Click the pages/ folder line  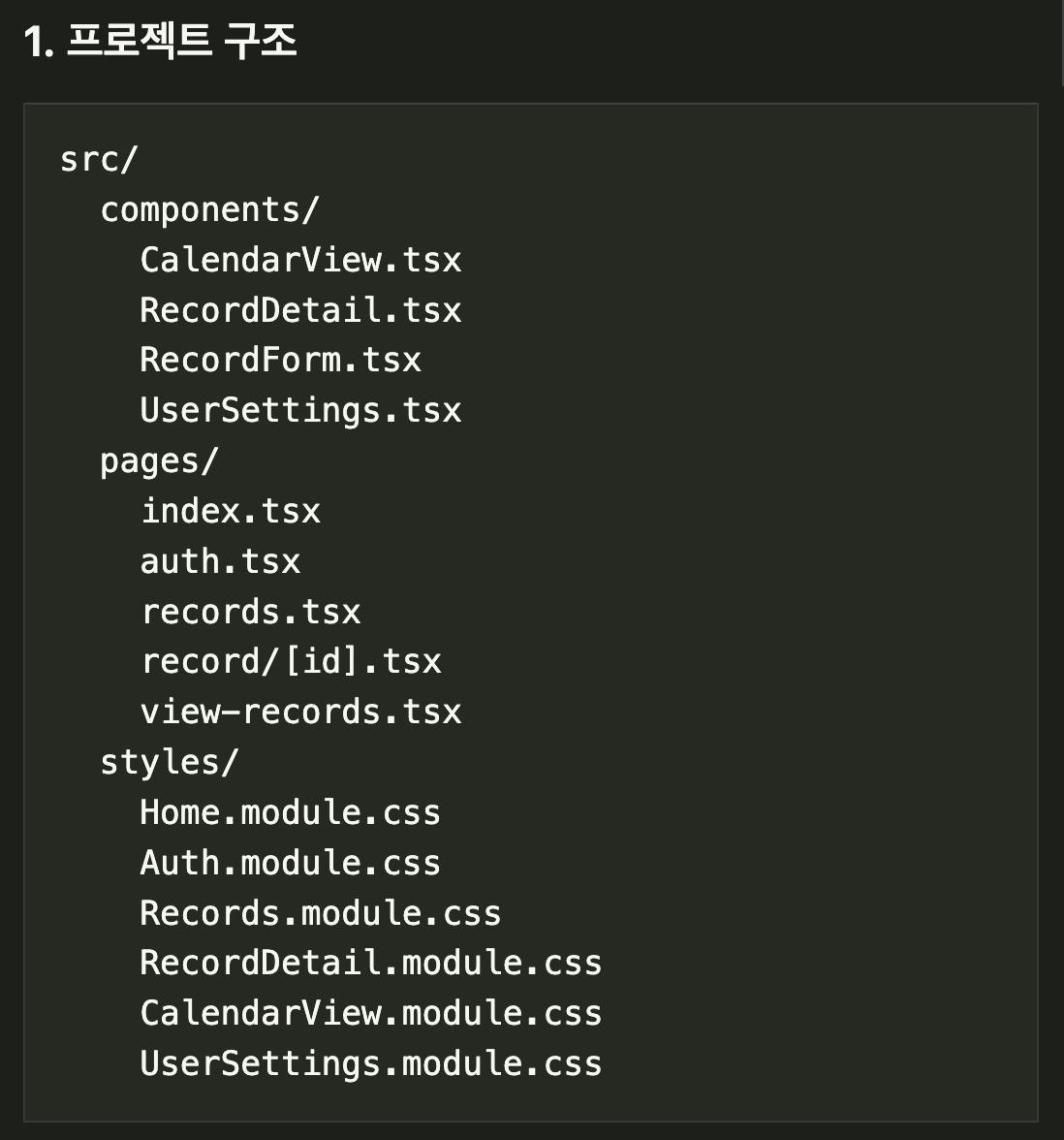[159, 460]
